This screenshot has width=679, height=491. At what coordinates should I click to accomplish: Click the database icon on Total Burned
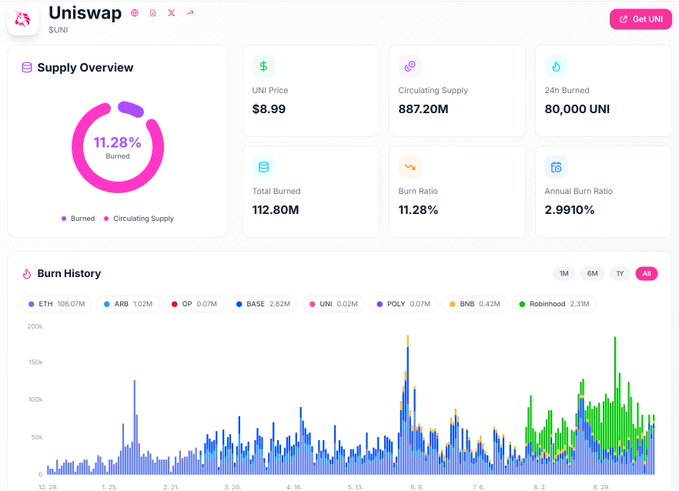[263, 167]
